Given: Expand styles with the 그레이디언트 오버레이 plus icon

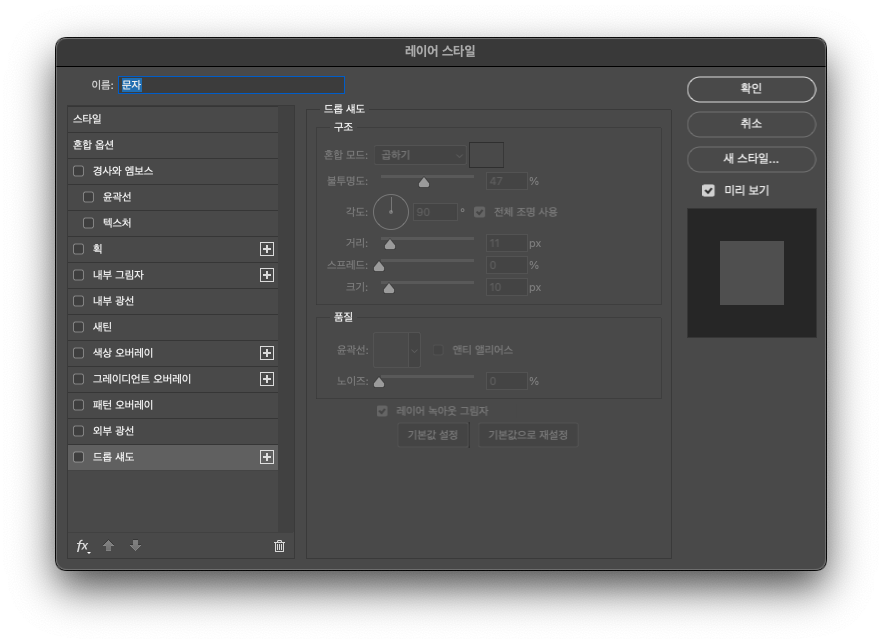Looking at the screenshot, I should pos(268,378).
